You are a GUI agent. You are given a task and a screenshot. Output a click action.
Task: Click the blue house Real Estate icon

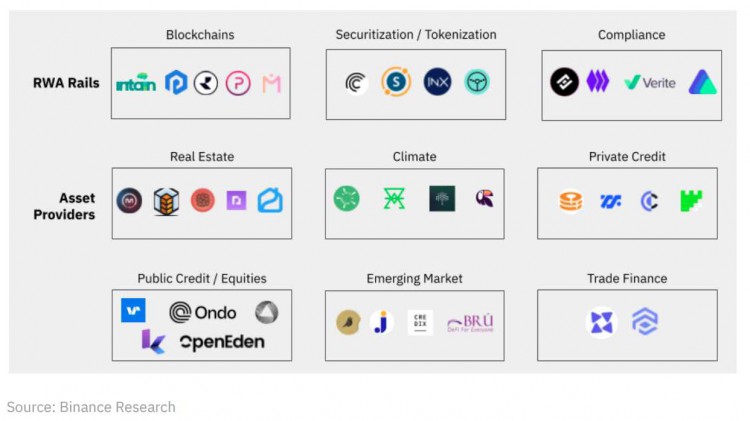tap(270, 201)
